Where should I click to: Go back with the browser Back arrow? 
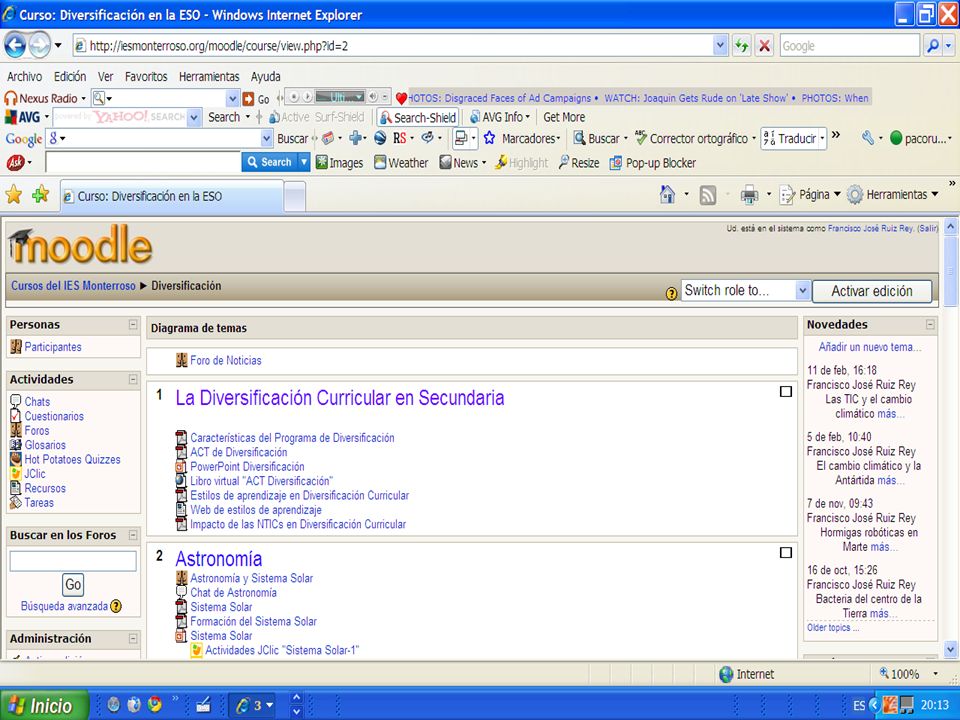point(15,45)
